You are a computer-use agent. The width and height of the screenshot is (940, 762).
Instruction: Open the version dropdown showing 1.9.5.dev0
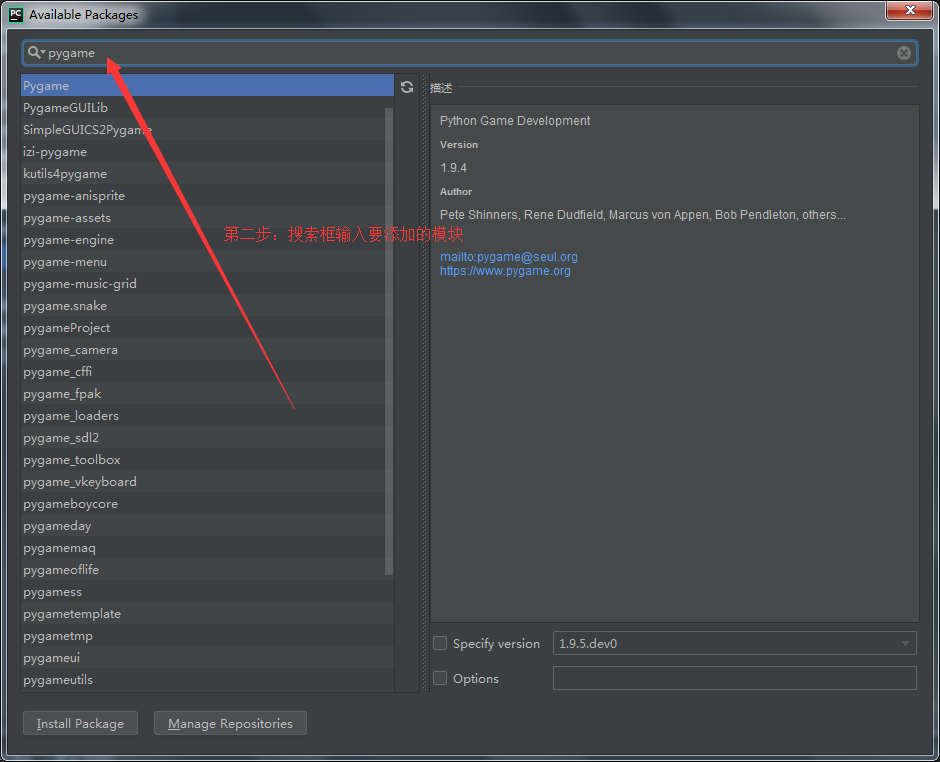[734, 643]
